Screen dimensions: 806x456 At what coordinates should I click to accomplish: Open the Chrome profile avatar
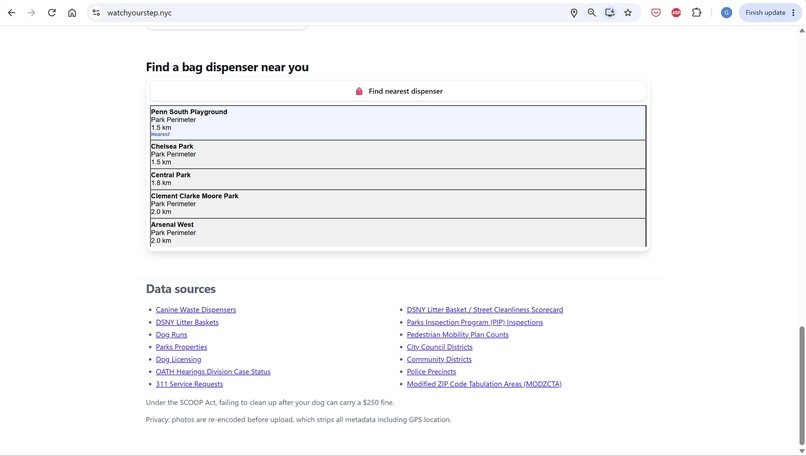726,13
